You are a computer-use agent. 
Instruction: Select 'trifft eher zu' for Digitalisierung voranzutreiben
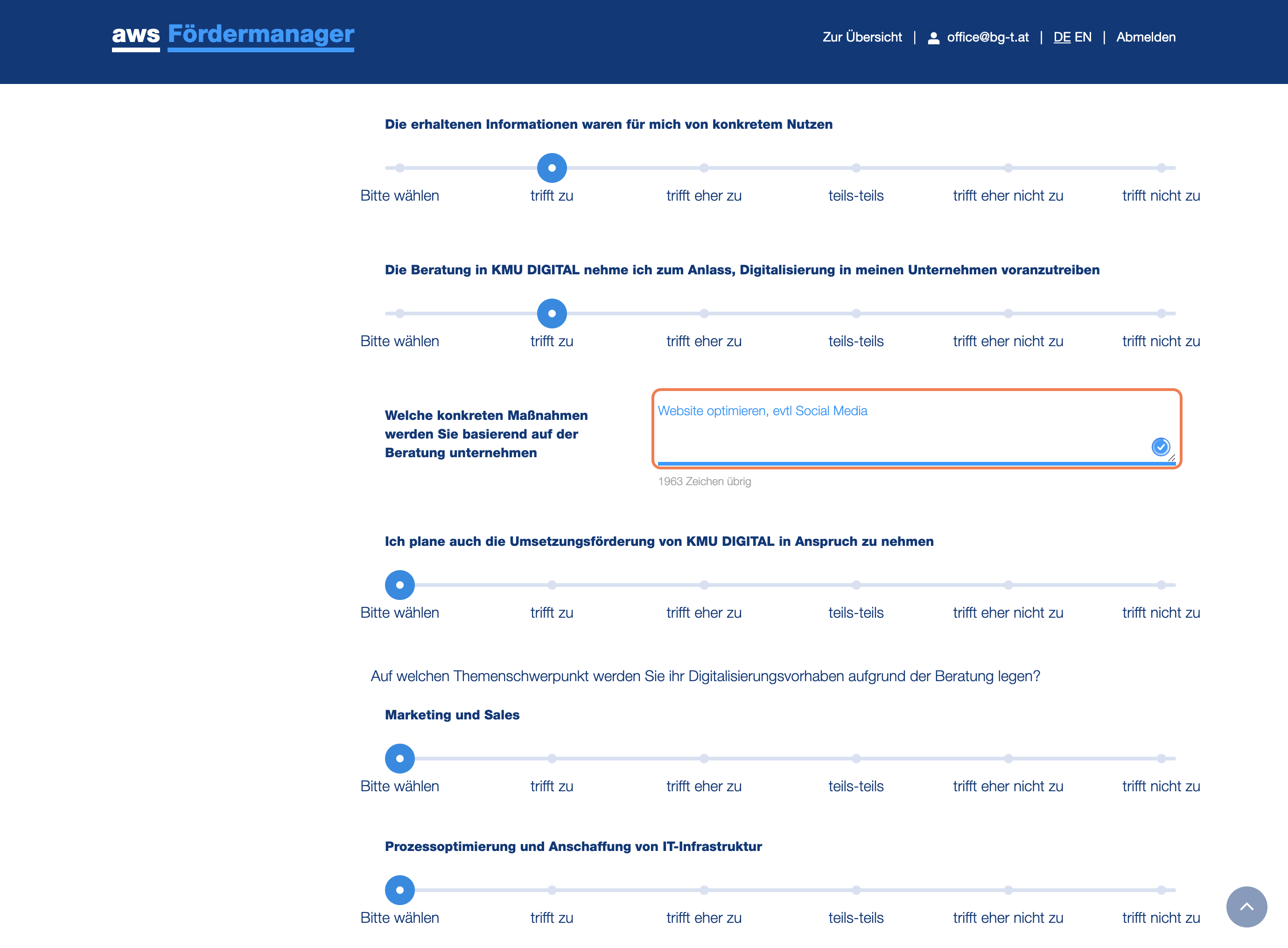(704, 314)
